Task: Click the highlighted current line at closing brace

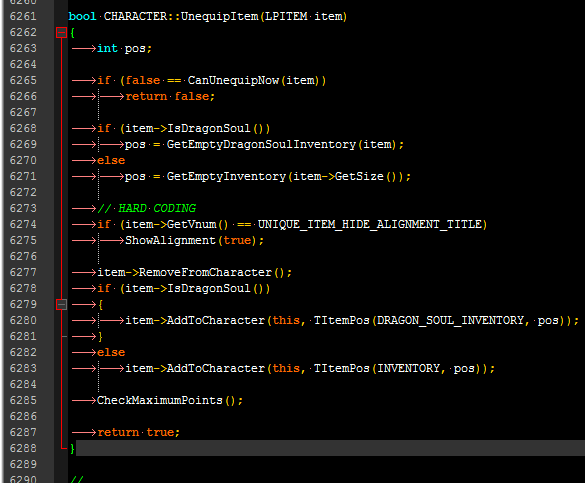Action: pos(330,448)
